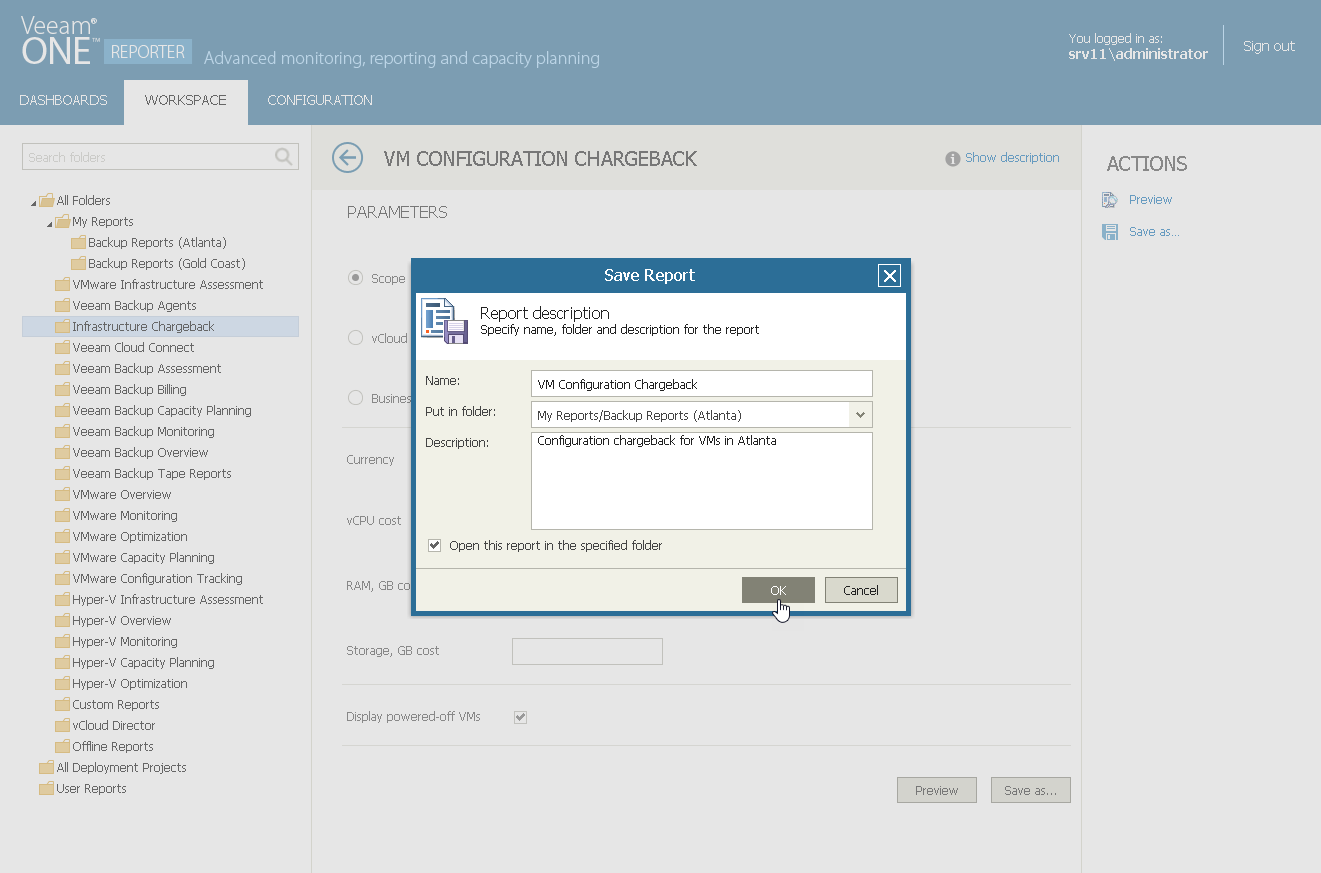The width and height of the screenshot is (1321, 873).
Task: Click the Veeam Backup Billing folder icon
Action: (62, 389)
